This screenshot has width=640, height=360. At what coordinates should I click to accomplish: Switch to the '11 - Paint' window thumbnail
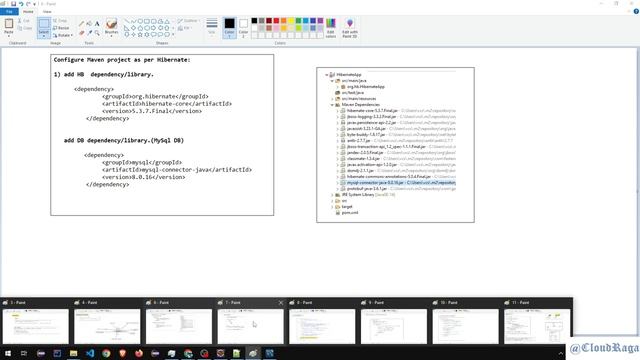(537, 322)
